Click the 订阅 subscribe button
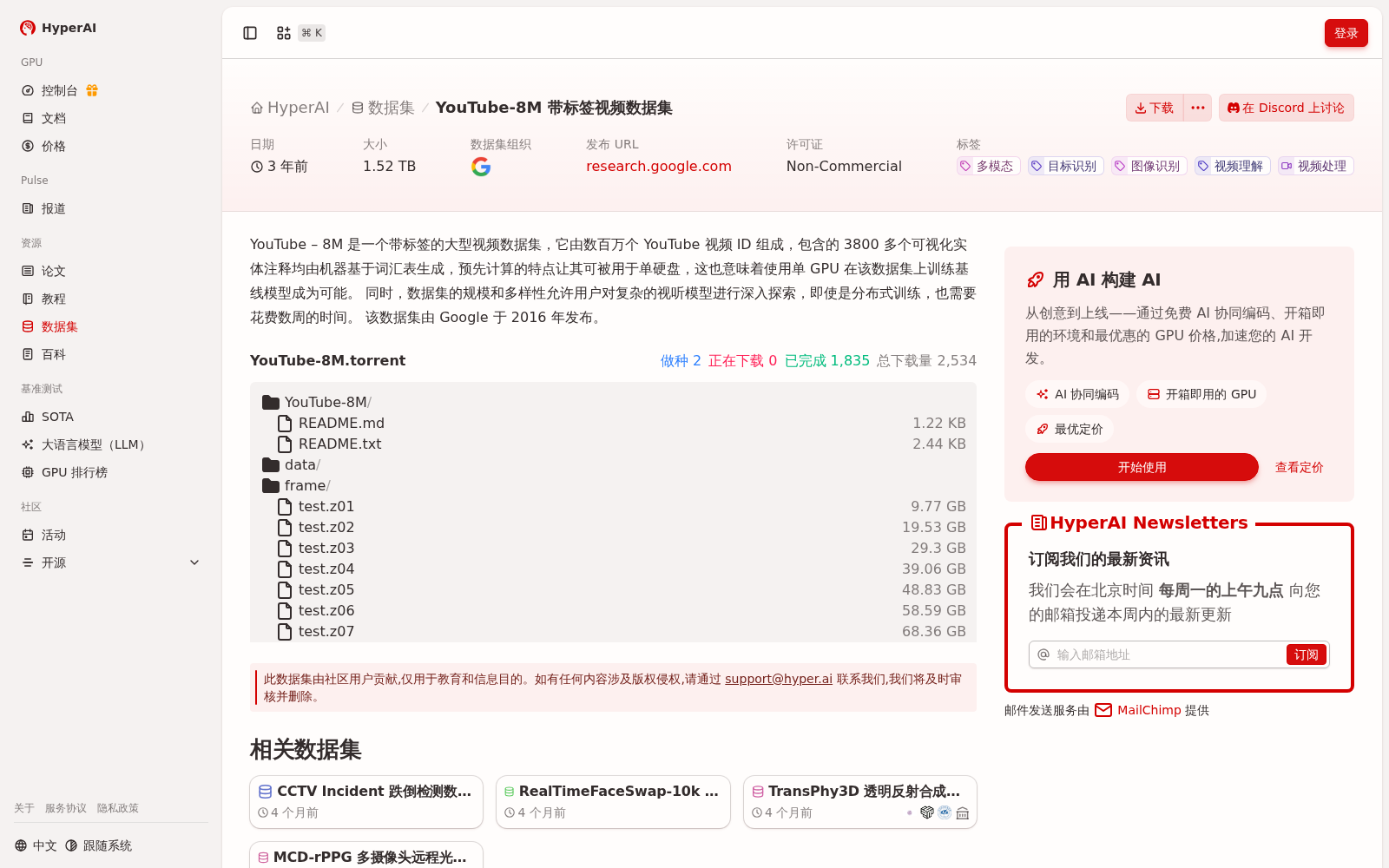 [x=1306, y=654]
